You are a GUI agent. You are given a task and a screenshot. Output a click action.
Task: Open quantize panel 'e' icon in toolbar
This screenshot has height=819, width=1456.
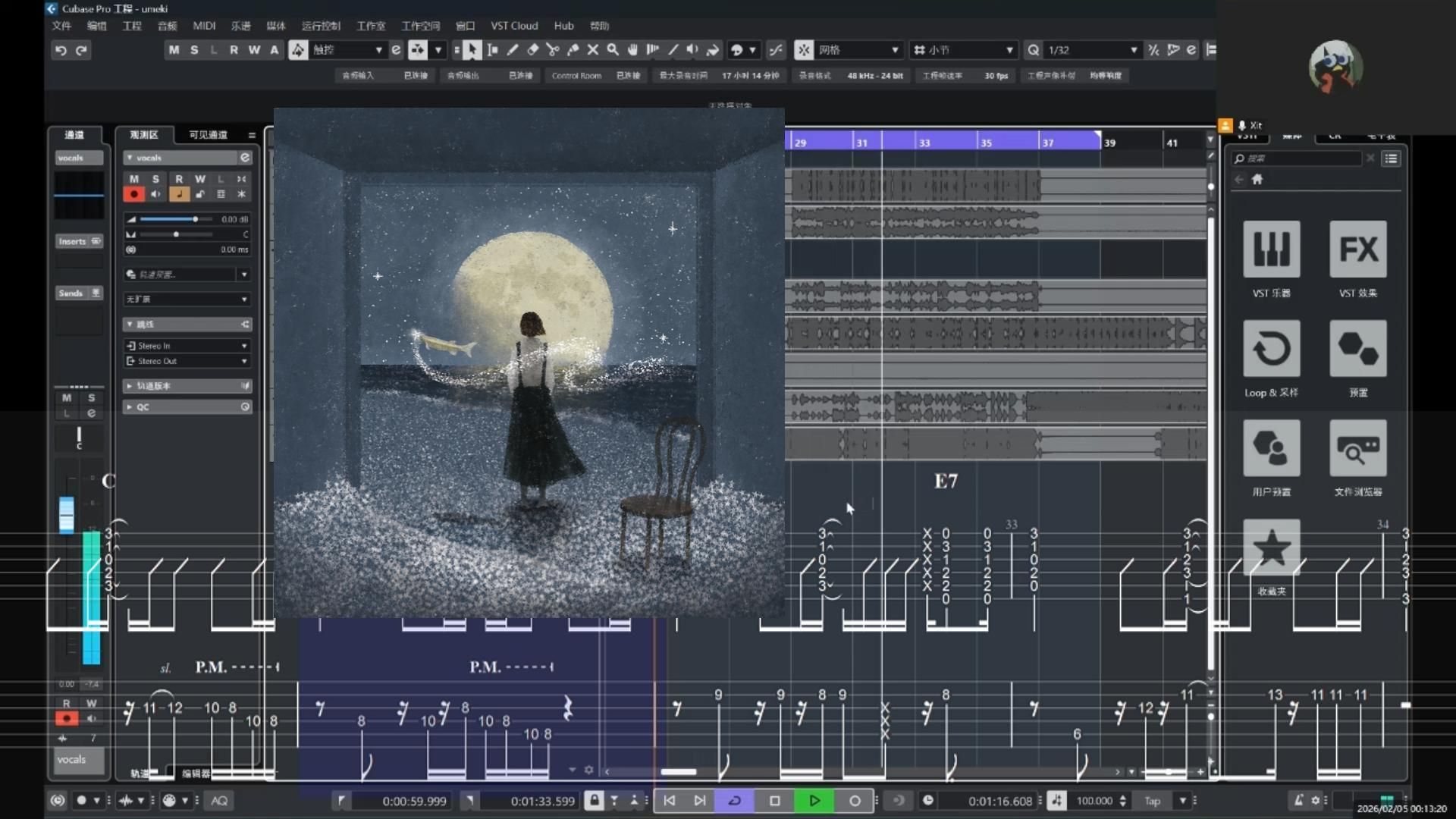1191,50
